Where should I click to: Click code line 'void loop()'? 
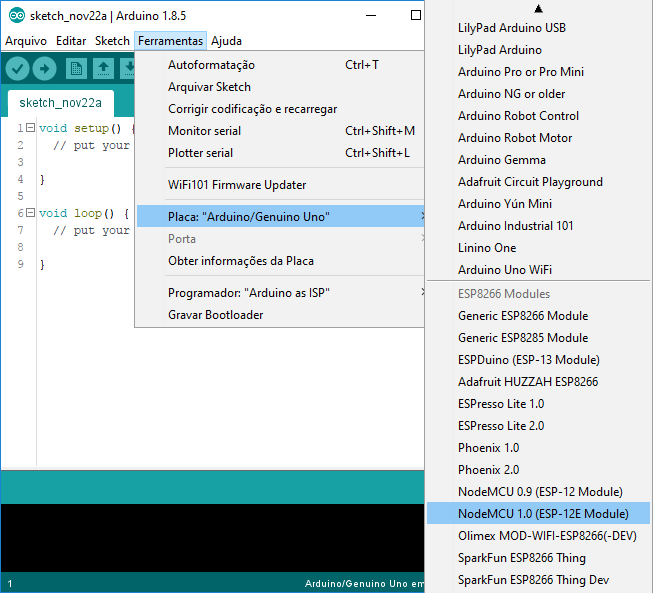click(x=84, y=213)
